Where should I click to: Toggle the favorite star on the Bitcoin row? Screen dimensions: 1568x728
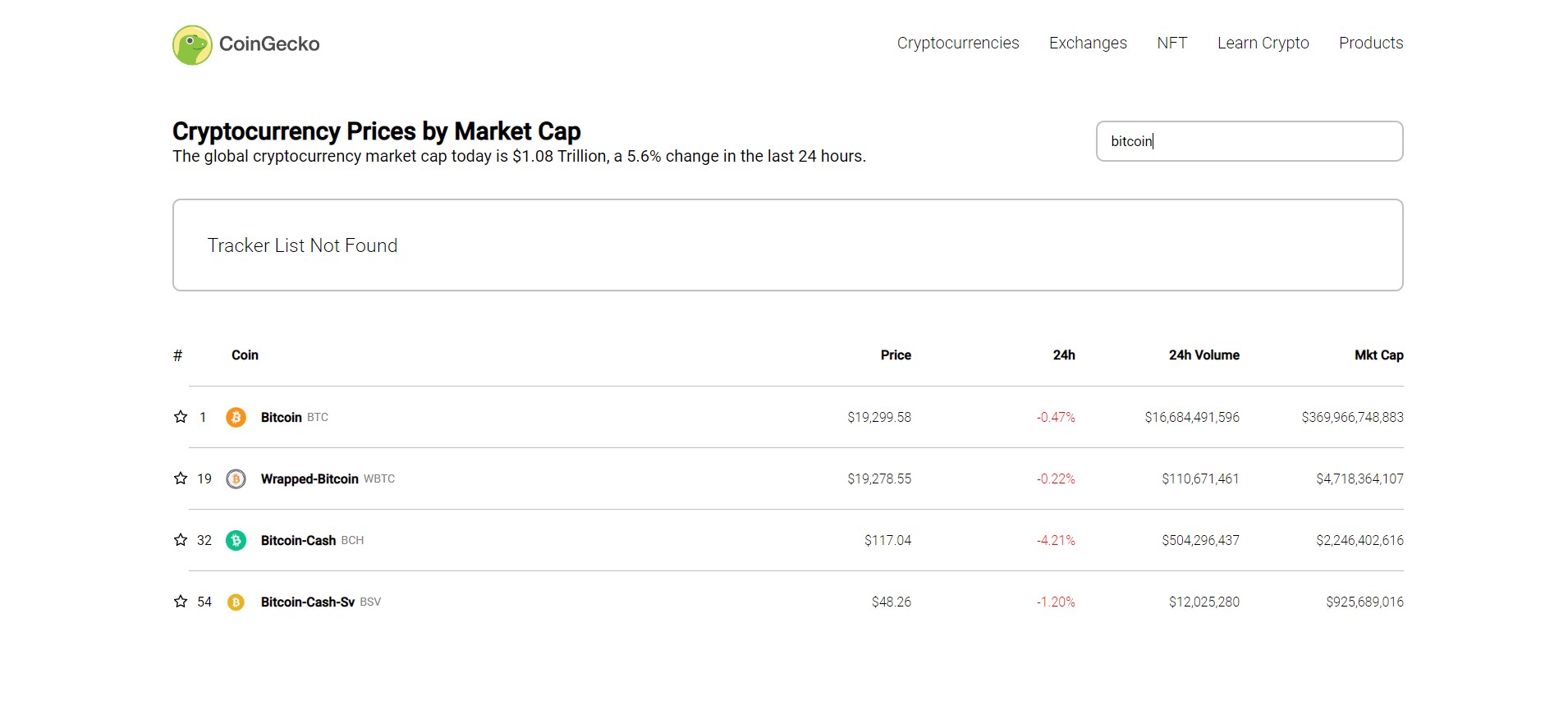point(179,417)
